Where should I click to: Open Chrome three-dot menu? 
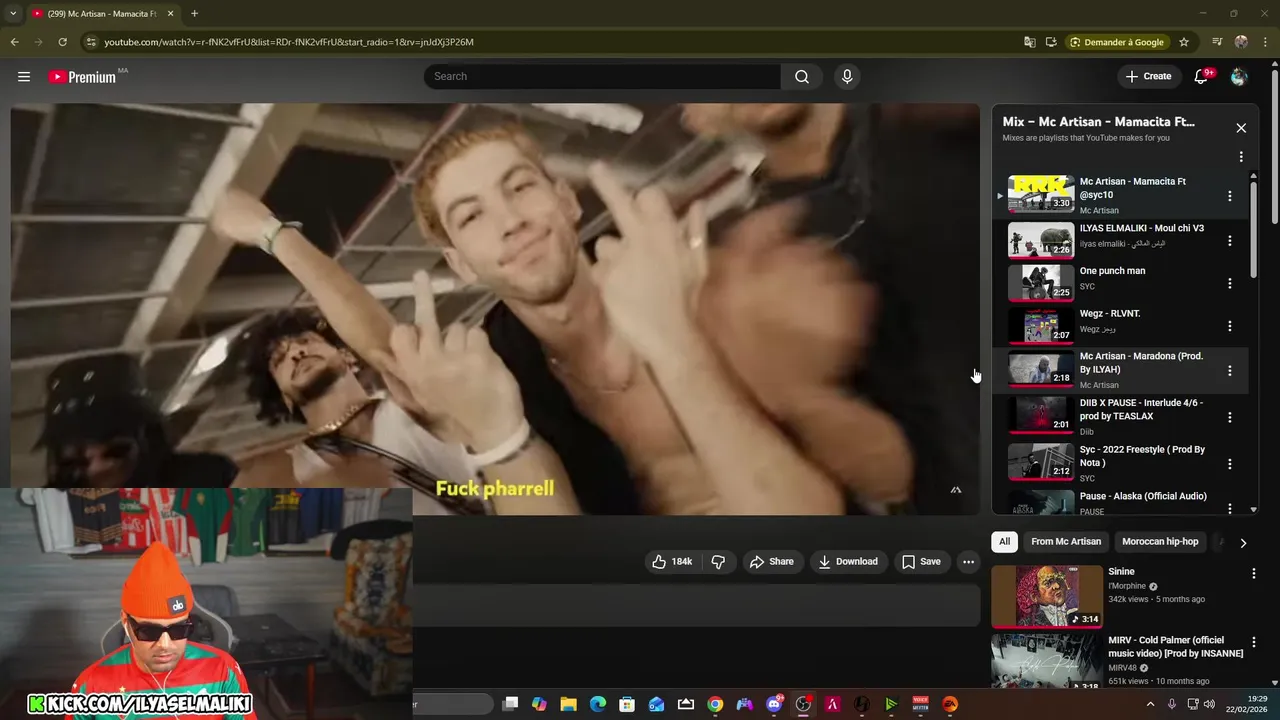[x=1264, y=42]
